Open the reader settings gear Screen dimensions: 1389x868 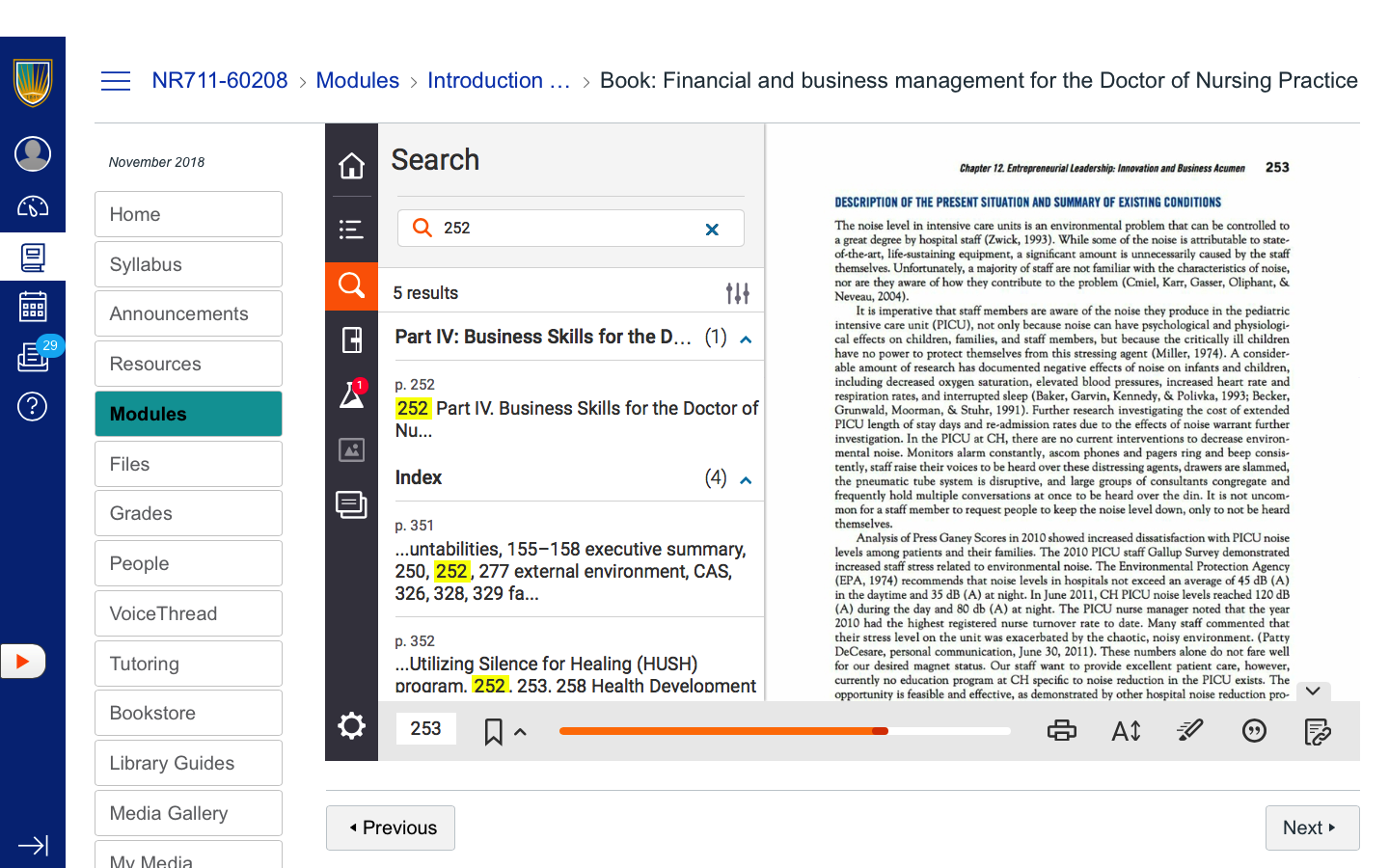click(x=351, y=726)
